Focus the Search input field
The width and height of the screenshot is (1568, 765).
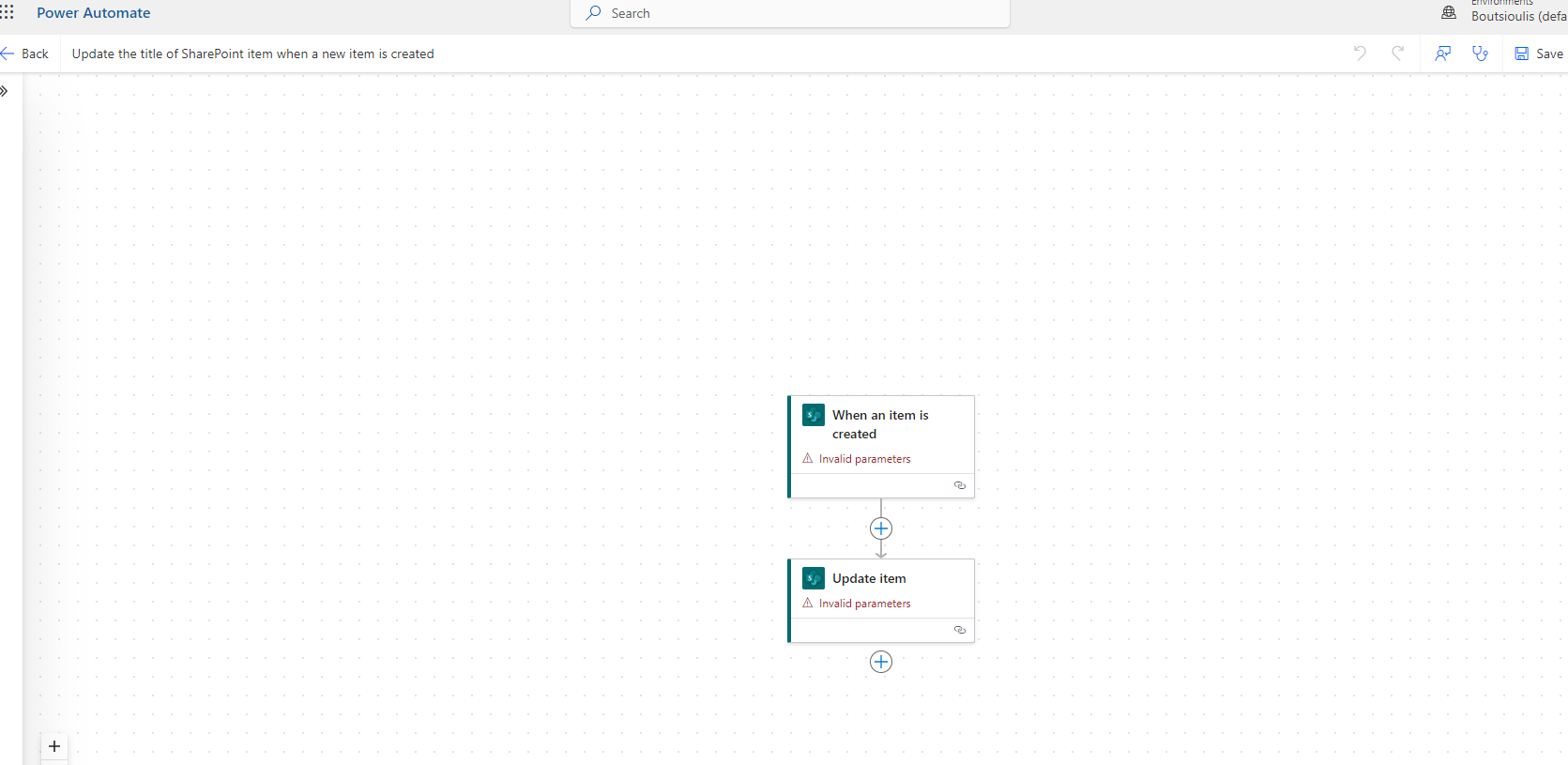(x=790, y=13)
